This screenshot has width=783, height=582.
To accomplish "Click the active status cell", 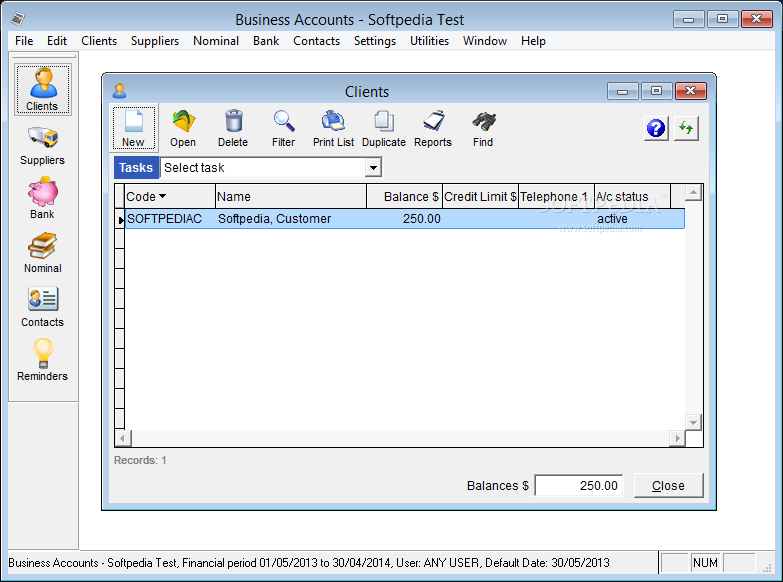I will tap(632, 219).
